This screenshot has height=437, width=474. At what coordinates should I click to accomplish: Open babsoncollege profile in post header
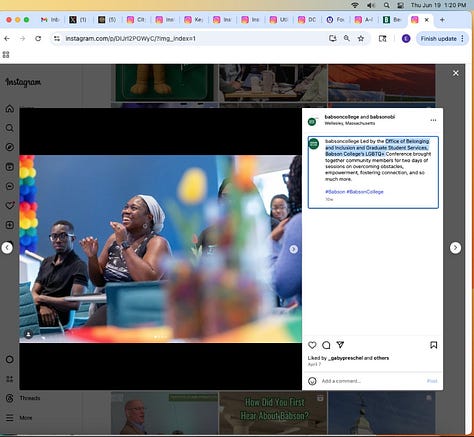tap(342, 117)
